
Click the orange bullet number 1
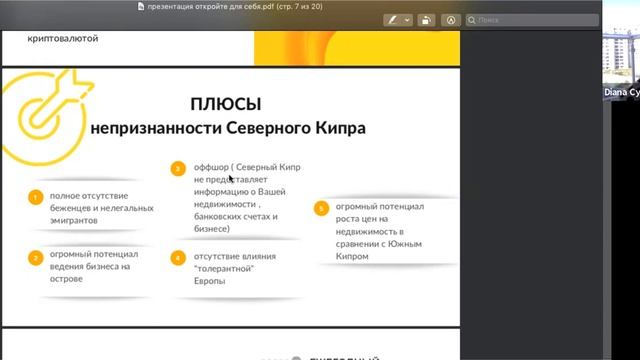point(36,198)
